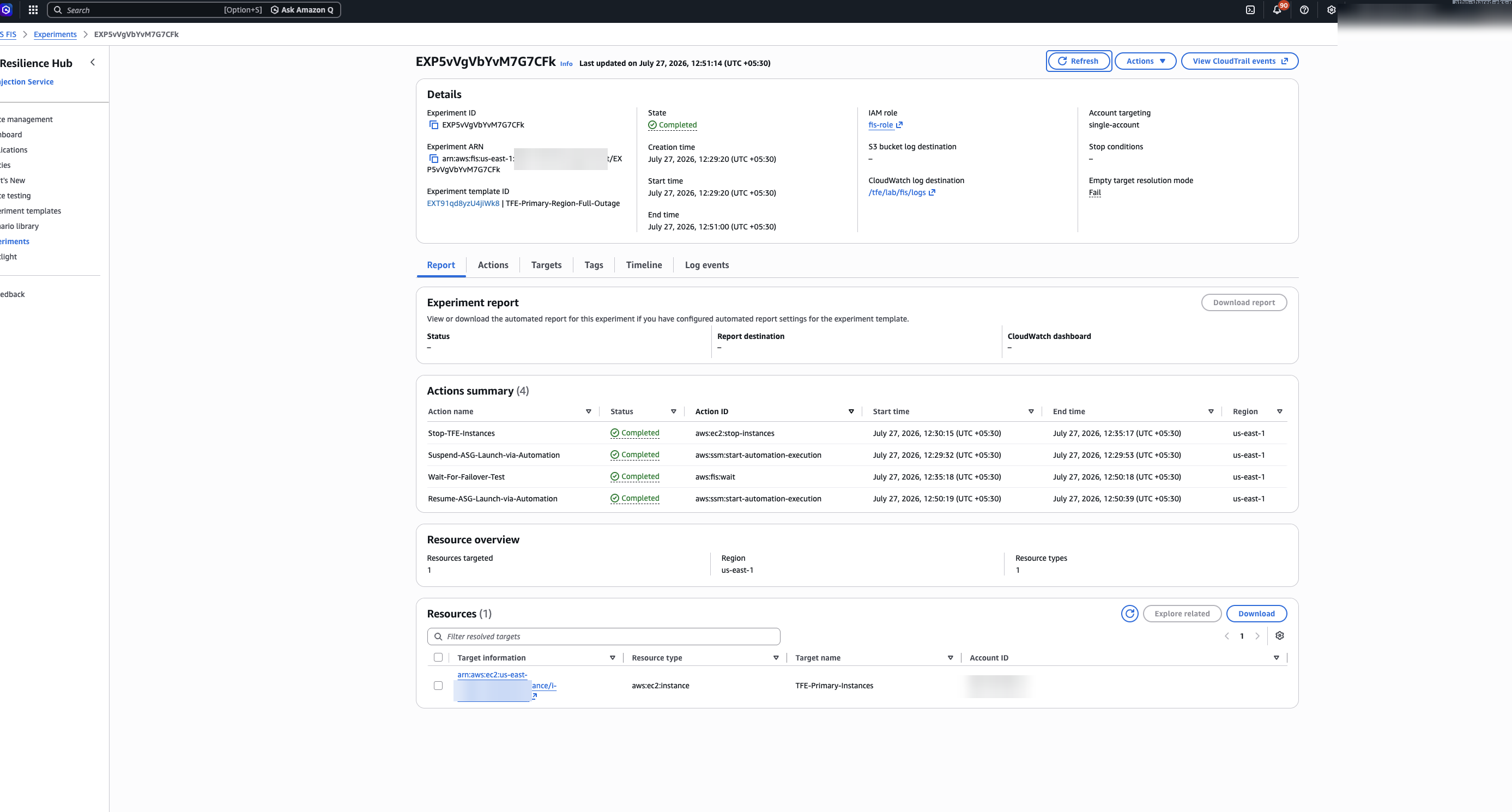Image resolution: width=1512 pixels, height=812 pixels.
Task: Open the help question mark icon
Action: click(x=1304, y=10)
